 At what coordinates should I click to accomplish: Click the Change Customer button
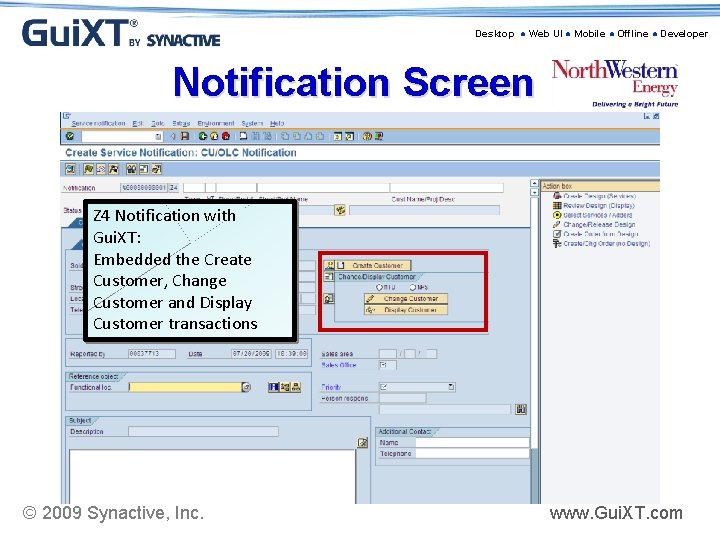pos(406,298)
